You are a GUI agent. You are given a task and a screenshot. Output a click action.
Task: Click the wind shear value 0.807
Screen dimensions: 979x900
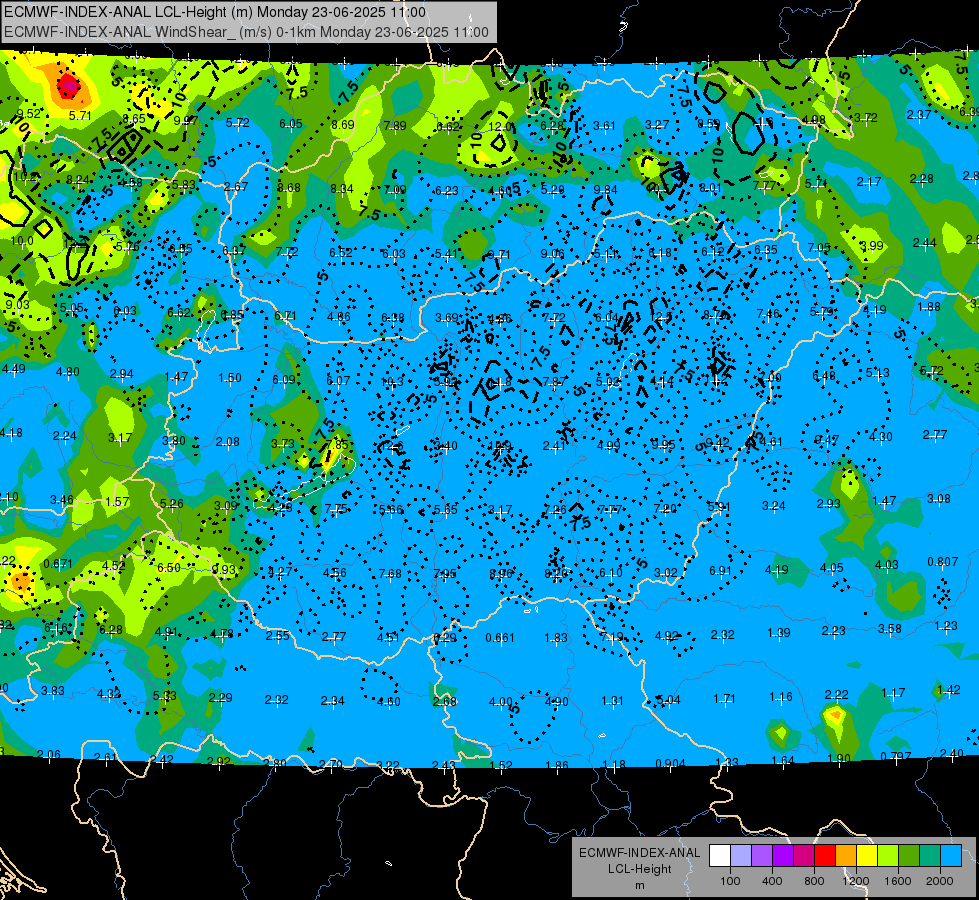pos(943,561)
